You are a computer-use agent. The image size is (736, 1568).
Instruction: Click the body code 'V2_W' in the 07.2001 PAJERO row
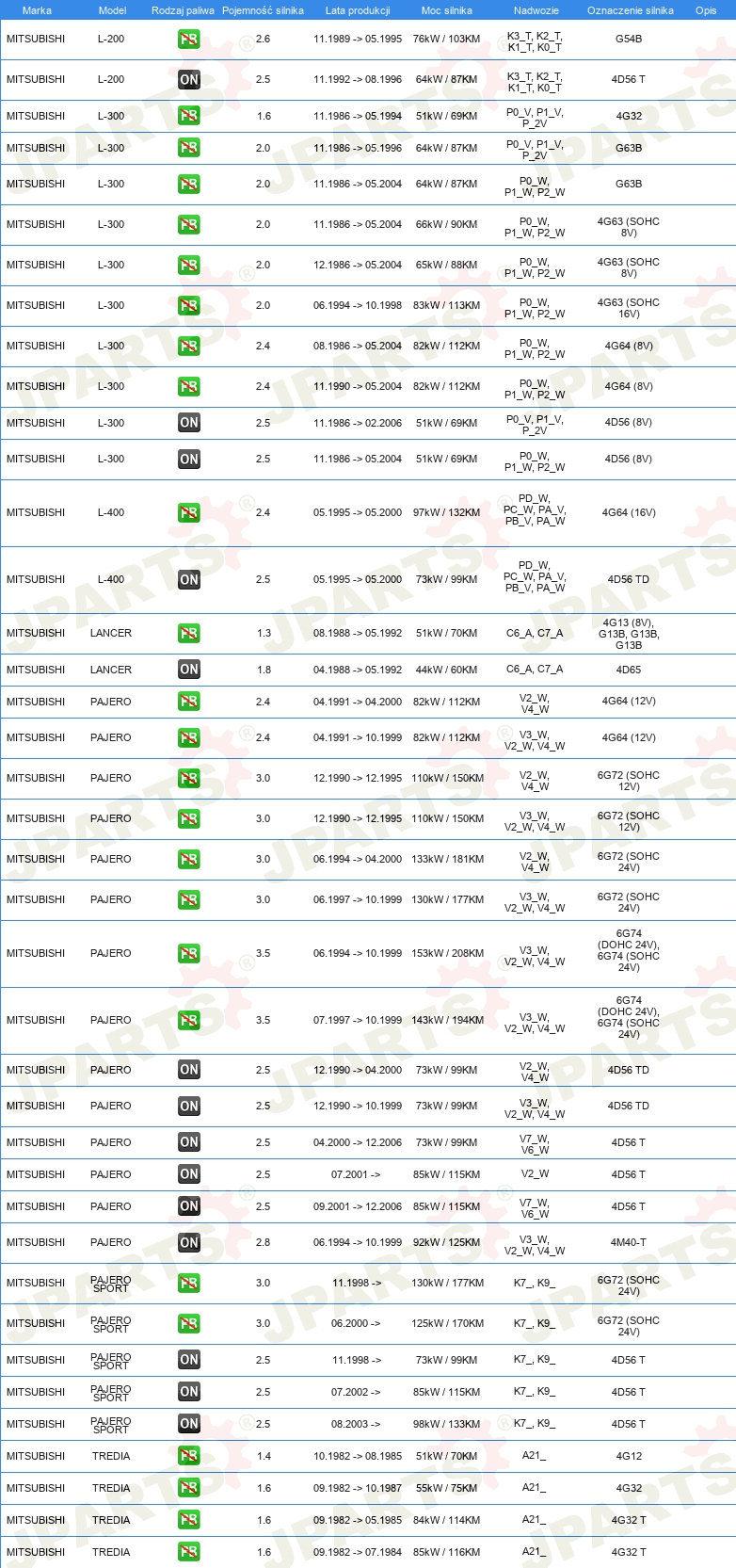pos(535,1175)
